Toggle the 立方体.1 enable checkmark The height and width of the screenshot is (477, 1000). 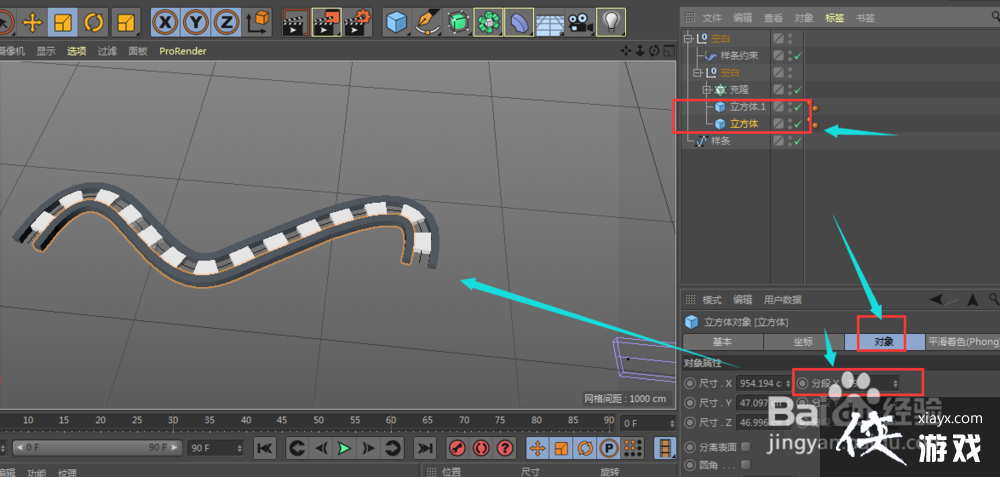tap(798, 107)
